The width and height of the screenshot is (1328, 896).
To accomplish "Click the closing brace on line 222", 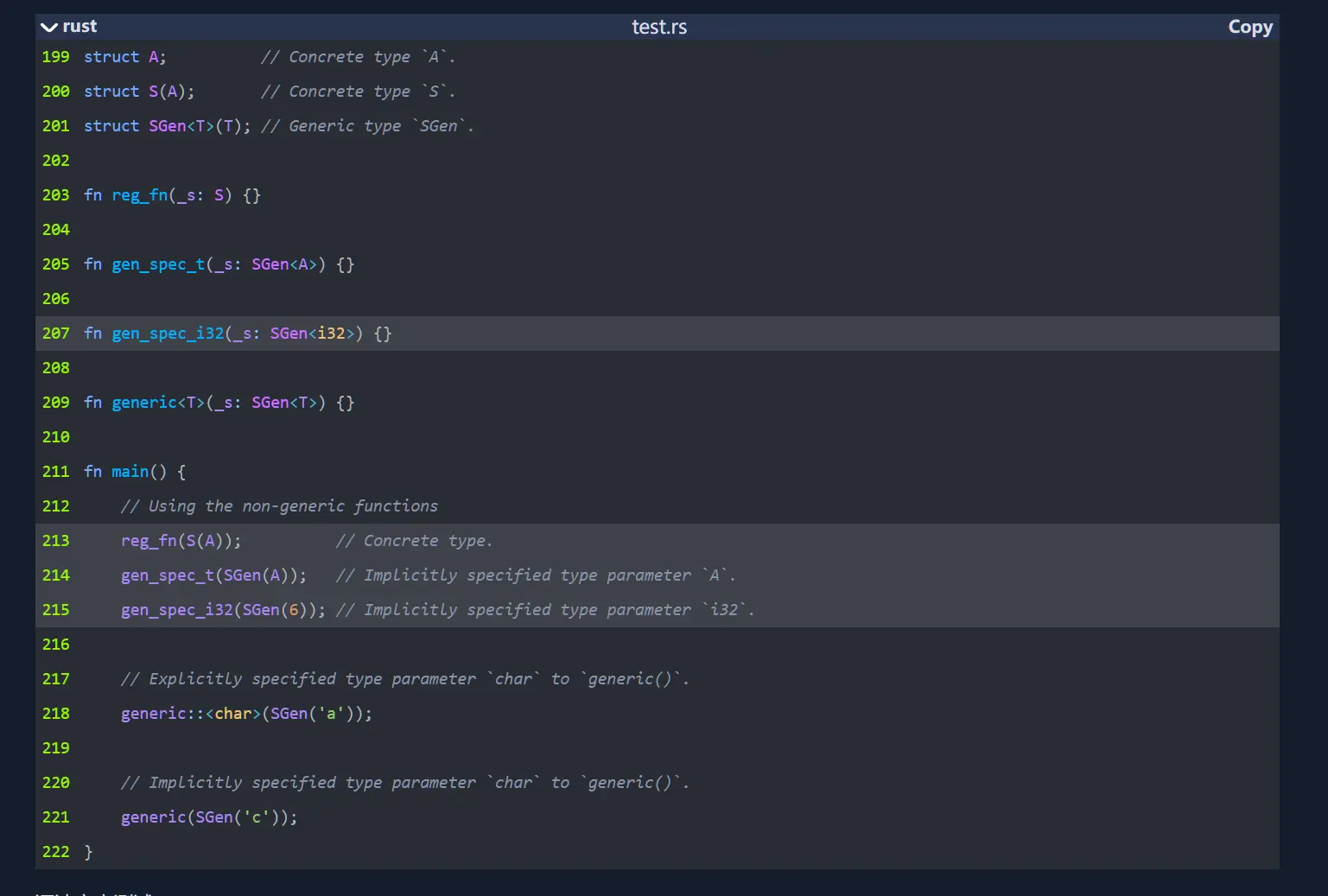I will pos(88,852).
